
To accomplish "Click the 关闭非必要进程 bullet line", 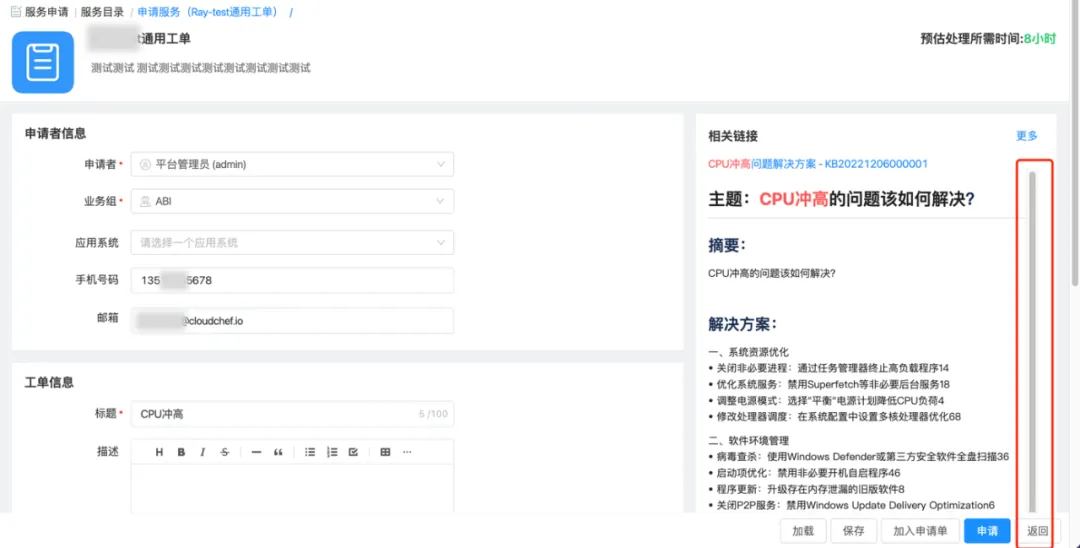I will [829, 368].
